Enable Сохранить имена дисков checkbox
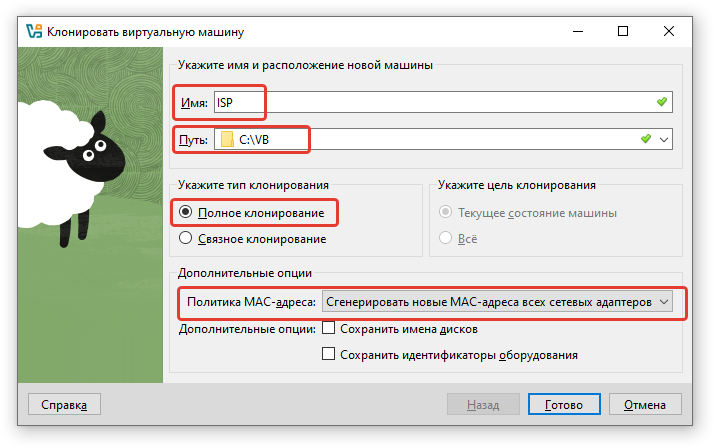 pyautogui.click(x=328, y=328)
